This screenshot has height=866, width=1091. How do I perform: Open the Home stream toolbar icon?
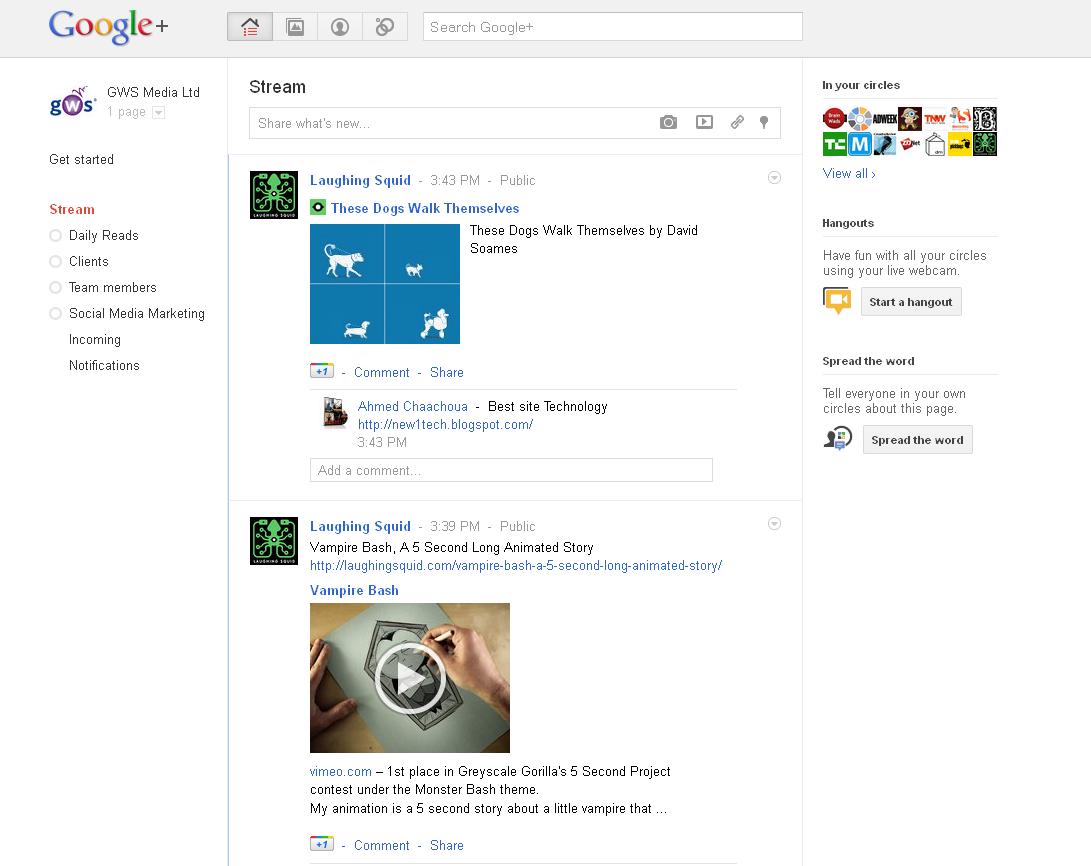pos(250,27)
